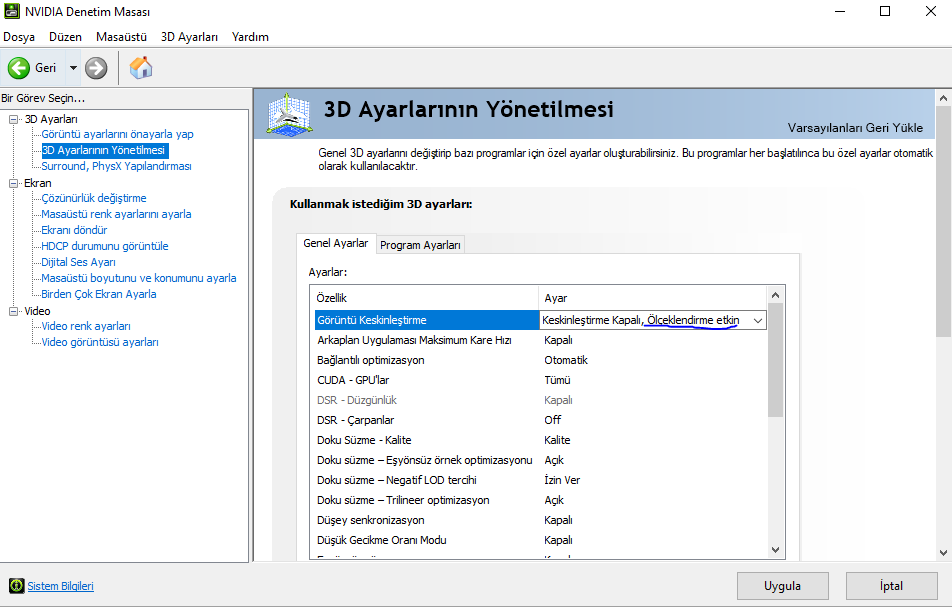Select Doku süzme – Trilineer optimizasyon row
The image size is (952, 607).
coord(540,501)
